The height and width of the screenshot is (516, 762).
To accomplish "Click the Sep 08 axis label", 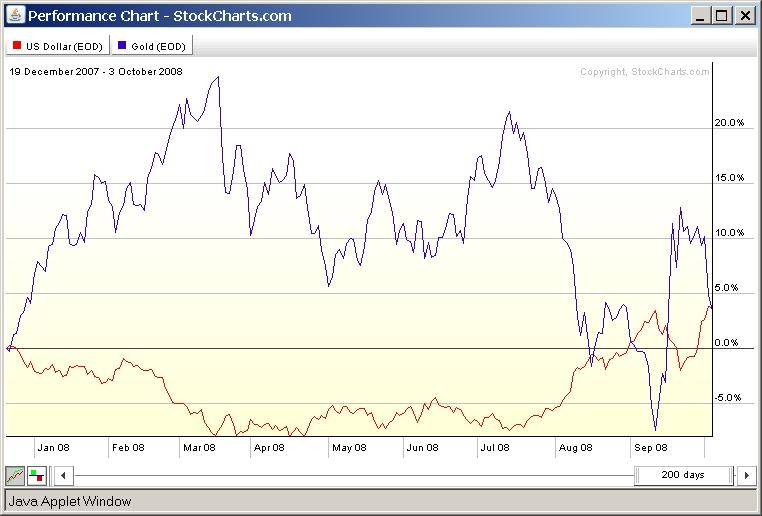I will coord(651,447).
